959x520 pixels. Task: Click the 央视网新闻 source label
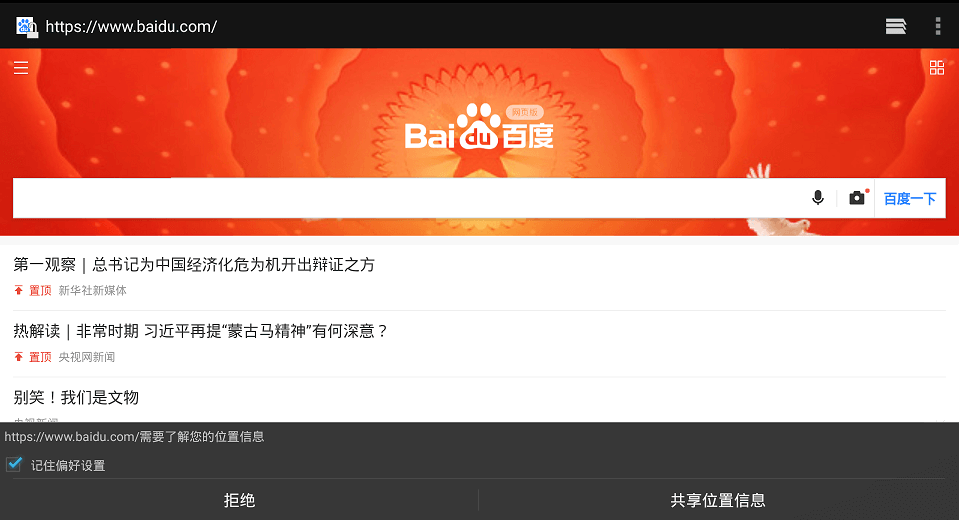86,357
